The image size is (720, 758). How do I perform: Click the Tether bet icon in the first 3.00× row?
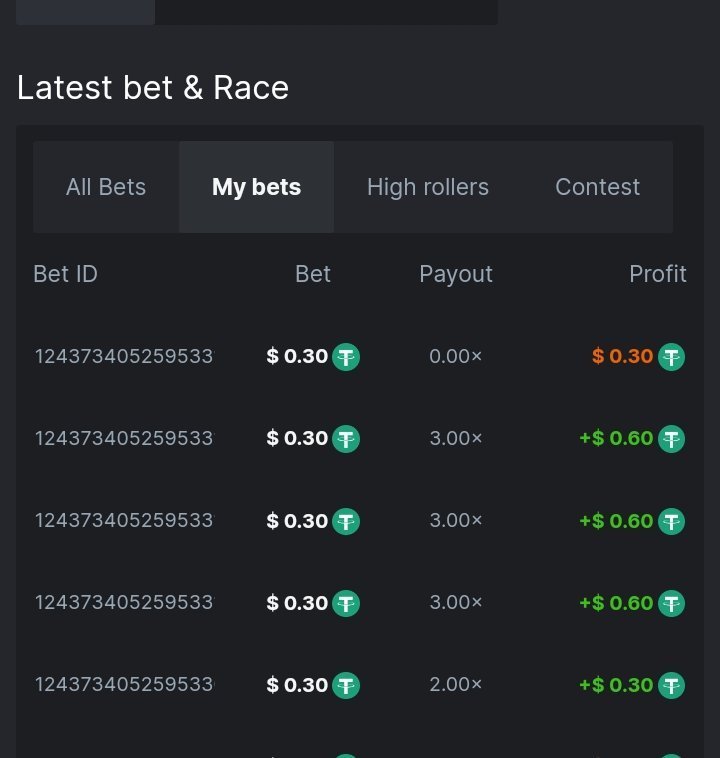point(346,439)
